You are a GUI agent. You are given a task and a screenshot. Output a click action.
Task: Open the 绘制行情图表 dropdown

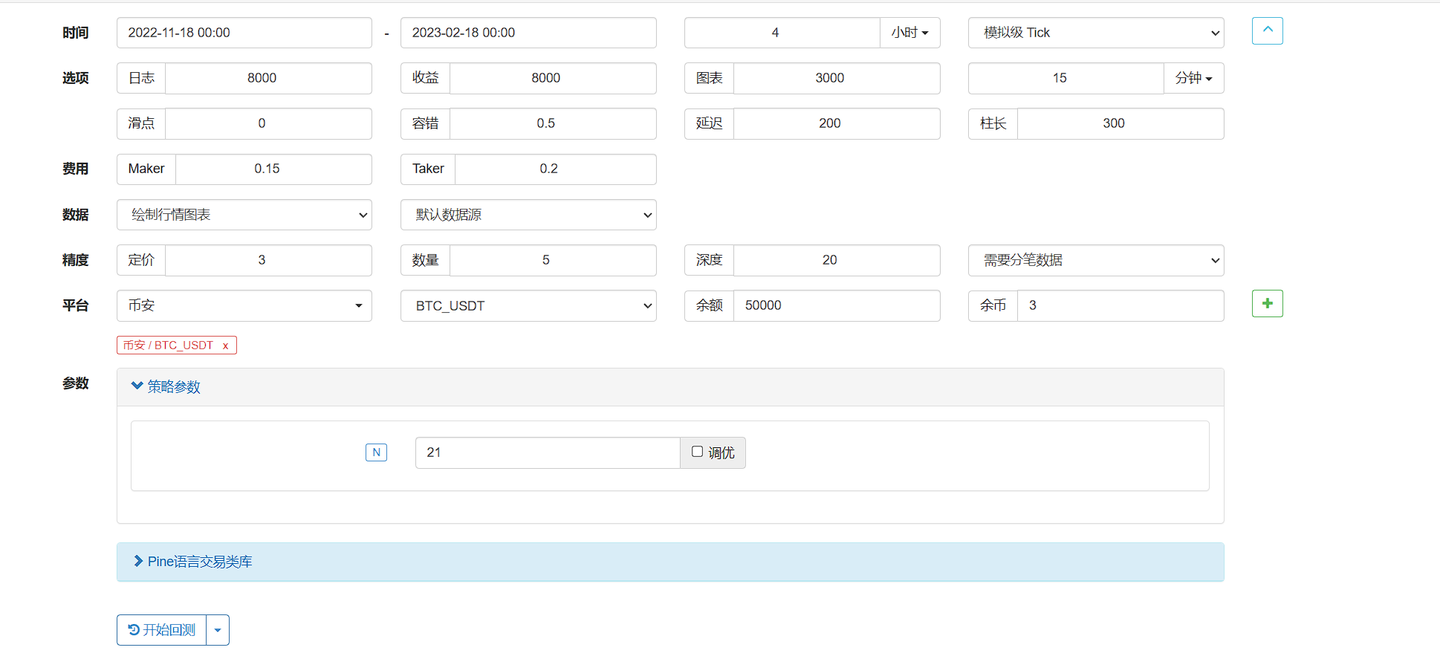tap(244, 214)
